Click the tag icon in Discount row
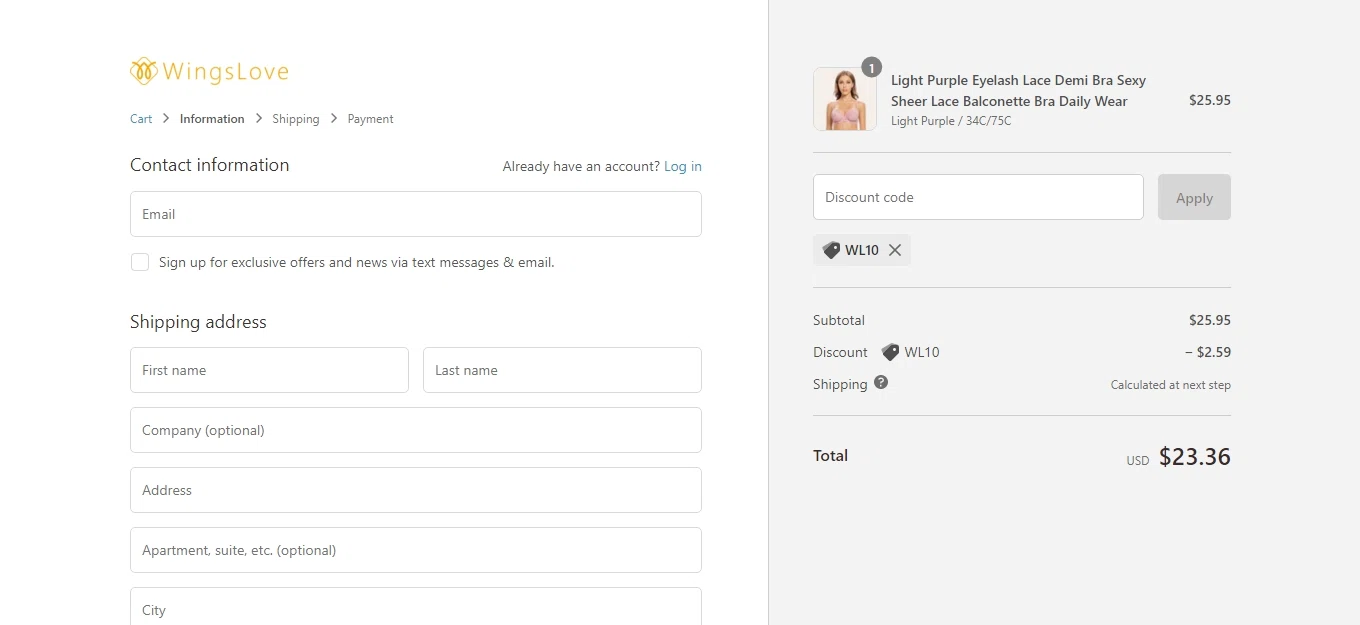The width and height of the screenshot is (1360, 625). [x=890, y=352]
